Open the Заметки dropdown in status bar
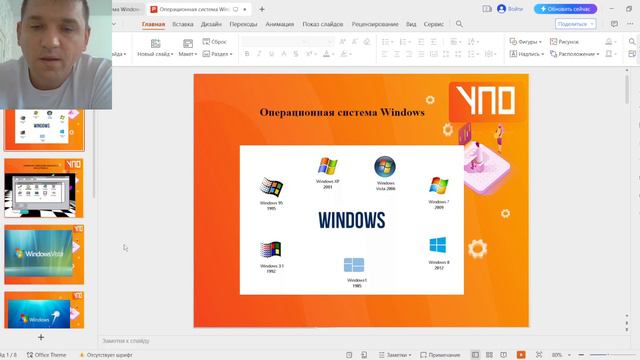 [395, 355]
